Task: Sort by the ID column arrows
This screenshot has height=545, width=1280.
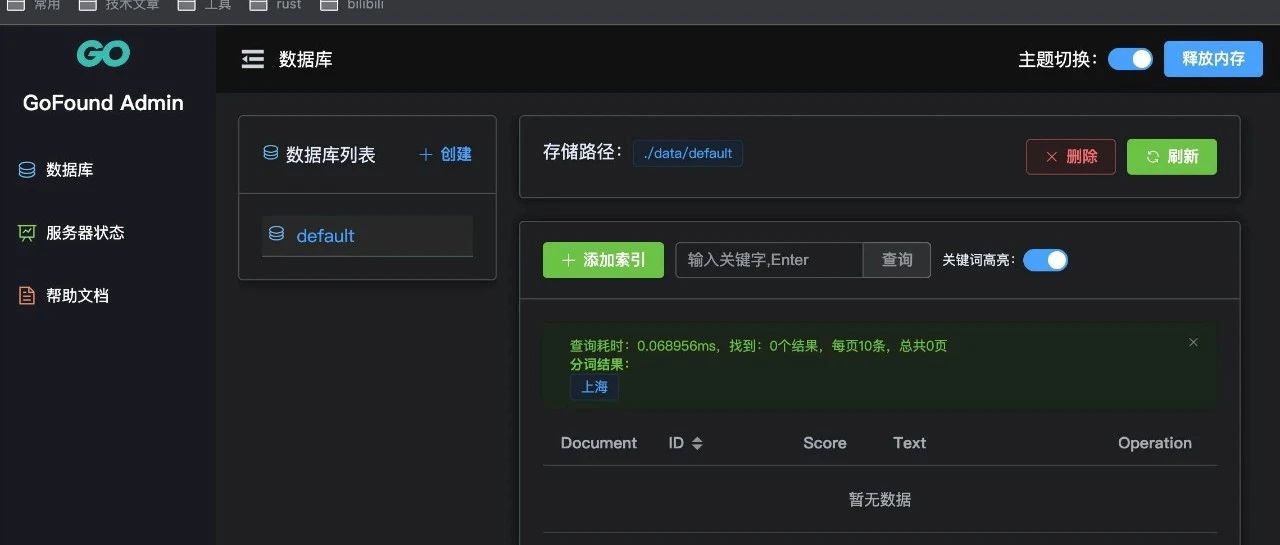Action: pos(697,443)
